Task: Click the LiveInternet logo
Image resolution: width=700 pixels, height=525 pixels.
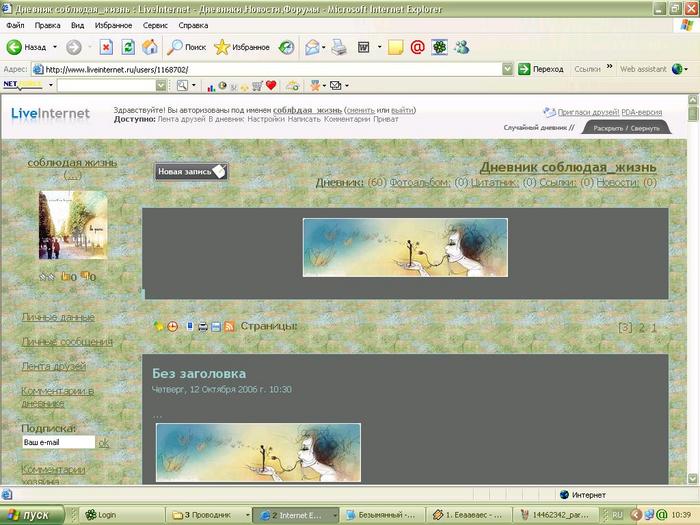Action: click(x=50, y=113)
